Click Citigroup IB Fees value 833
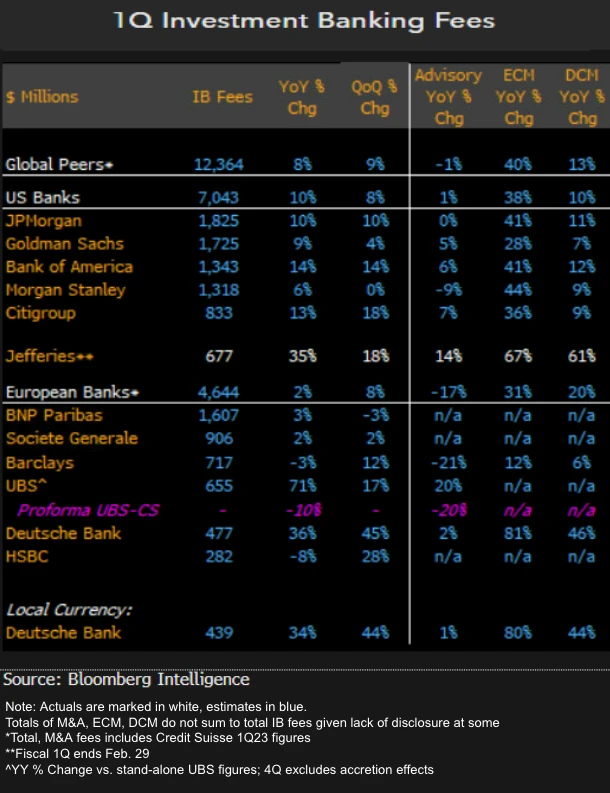Viewport: 610px width, 793px height. 219,313
